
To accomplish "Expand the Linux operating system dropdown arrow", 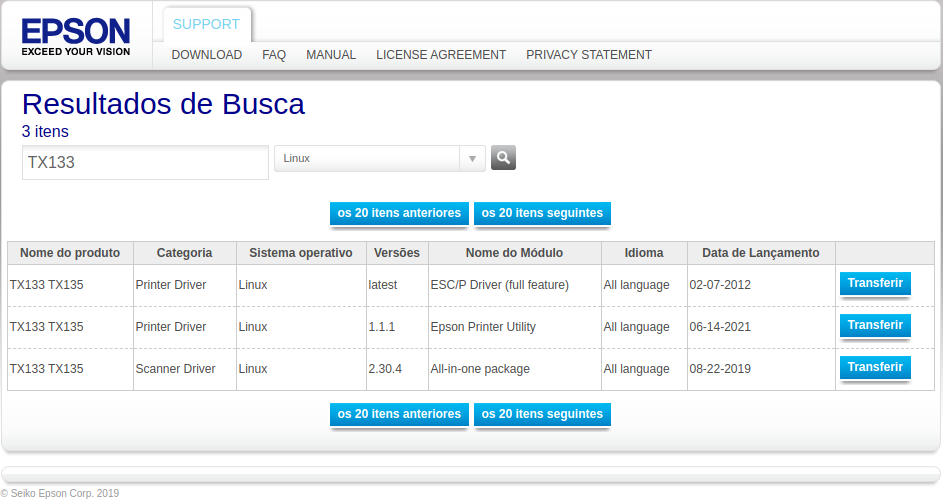I will pos(472,159).
